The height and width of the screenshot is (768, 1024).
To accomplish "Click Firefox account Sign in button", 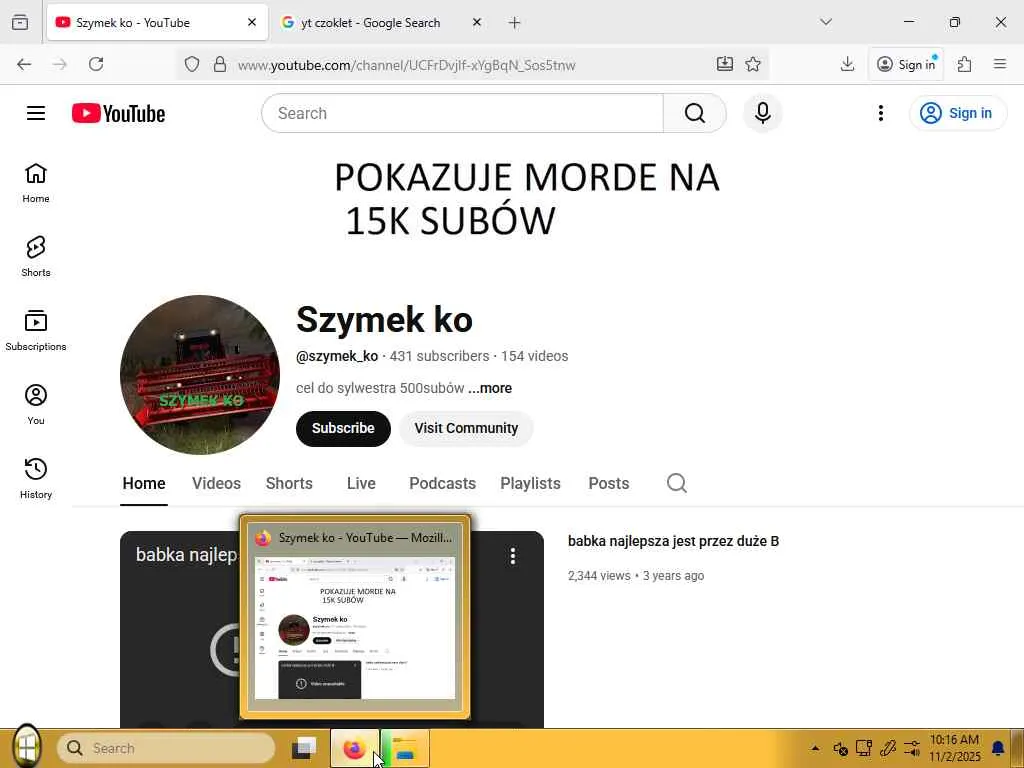I will (x=906, y=64).
